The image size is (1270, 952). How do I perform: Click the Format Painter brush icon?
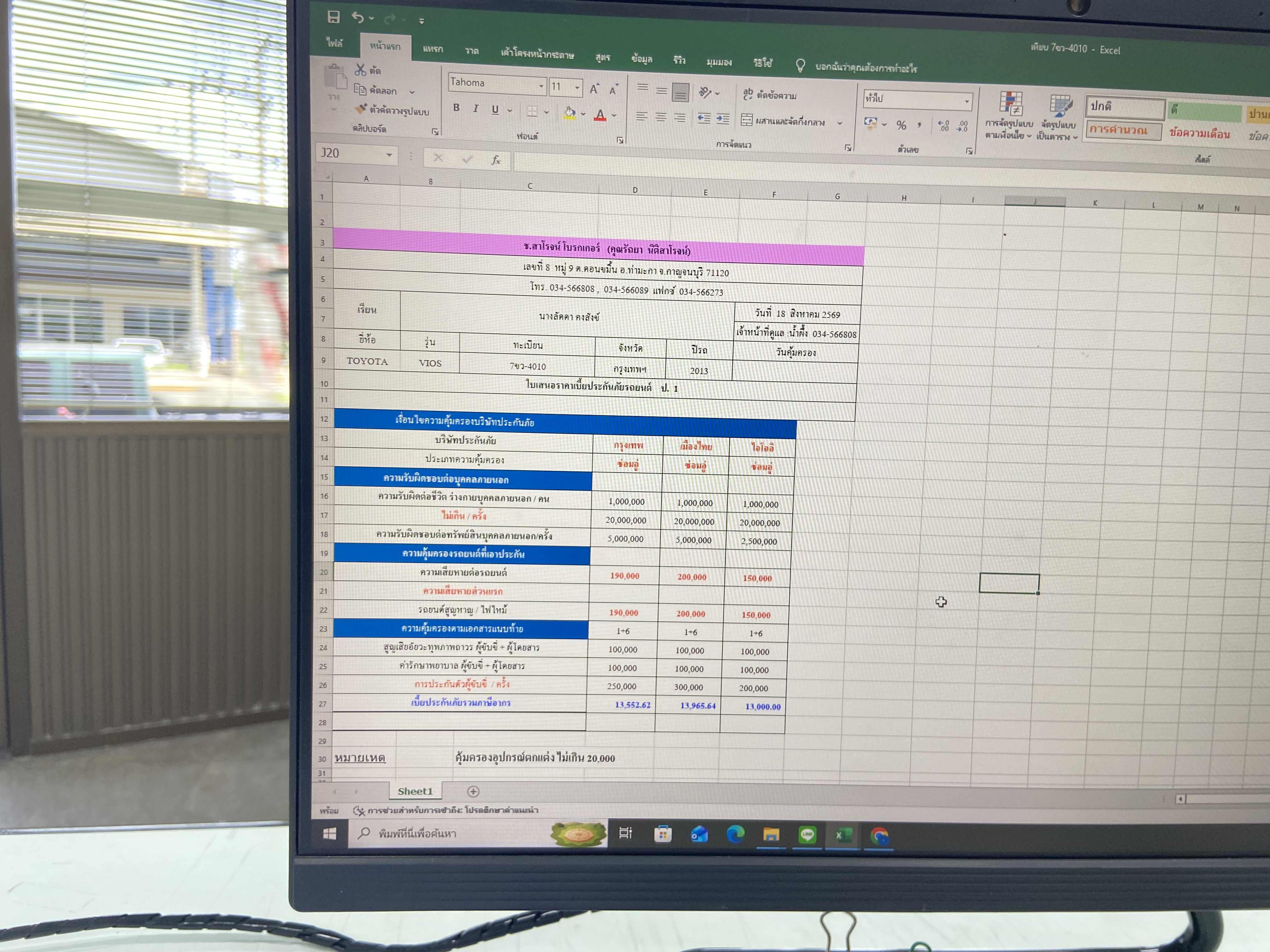[361, 109]
